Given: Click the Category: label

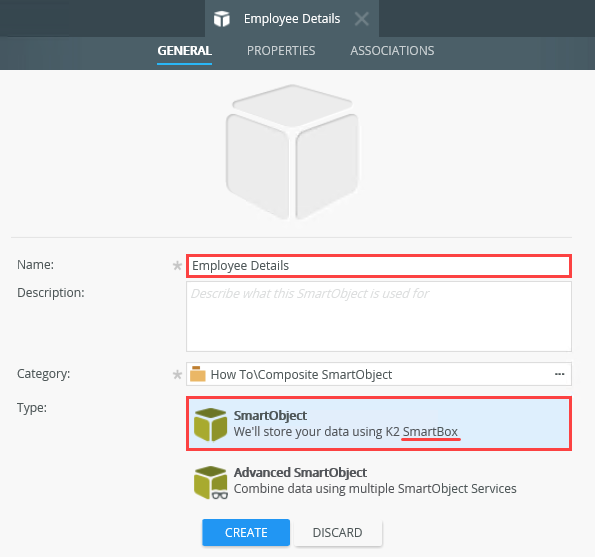Looking at the screenshot, I should (x=43, y=374).
